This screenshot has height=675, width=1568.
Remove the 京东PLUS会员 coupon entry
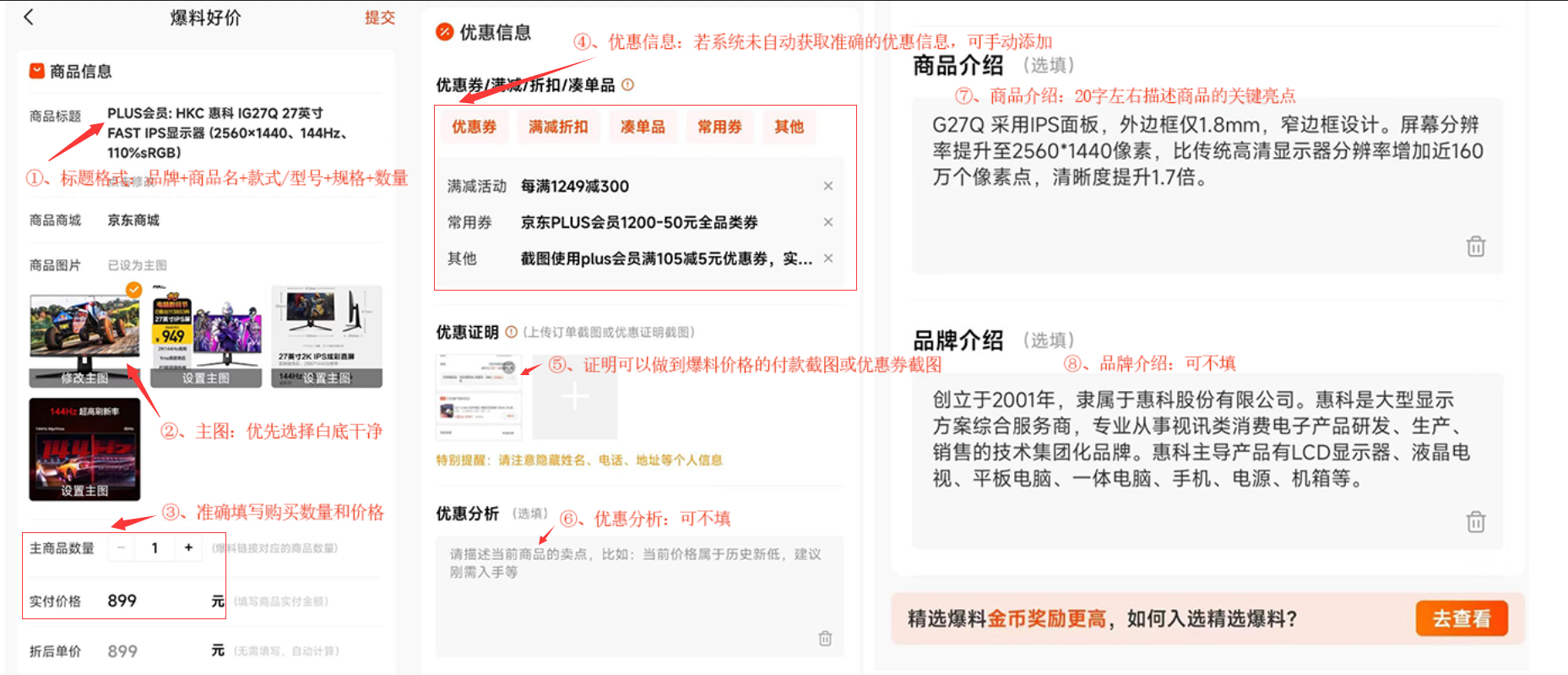point(827,222)
